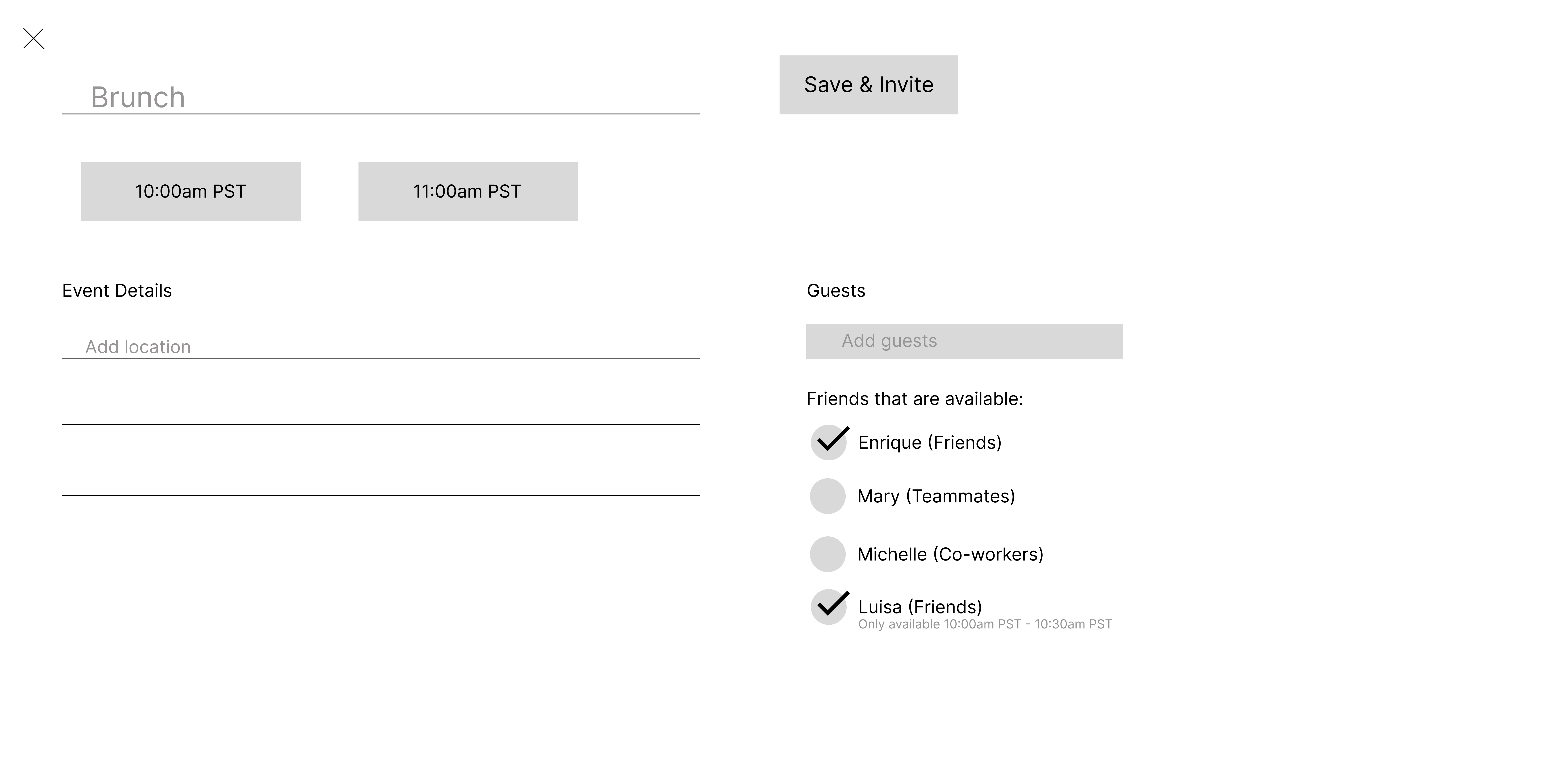
Task: Click the Mary (Teammates) name label
Action: 936,496
